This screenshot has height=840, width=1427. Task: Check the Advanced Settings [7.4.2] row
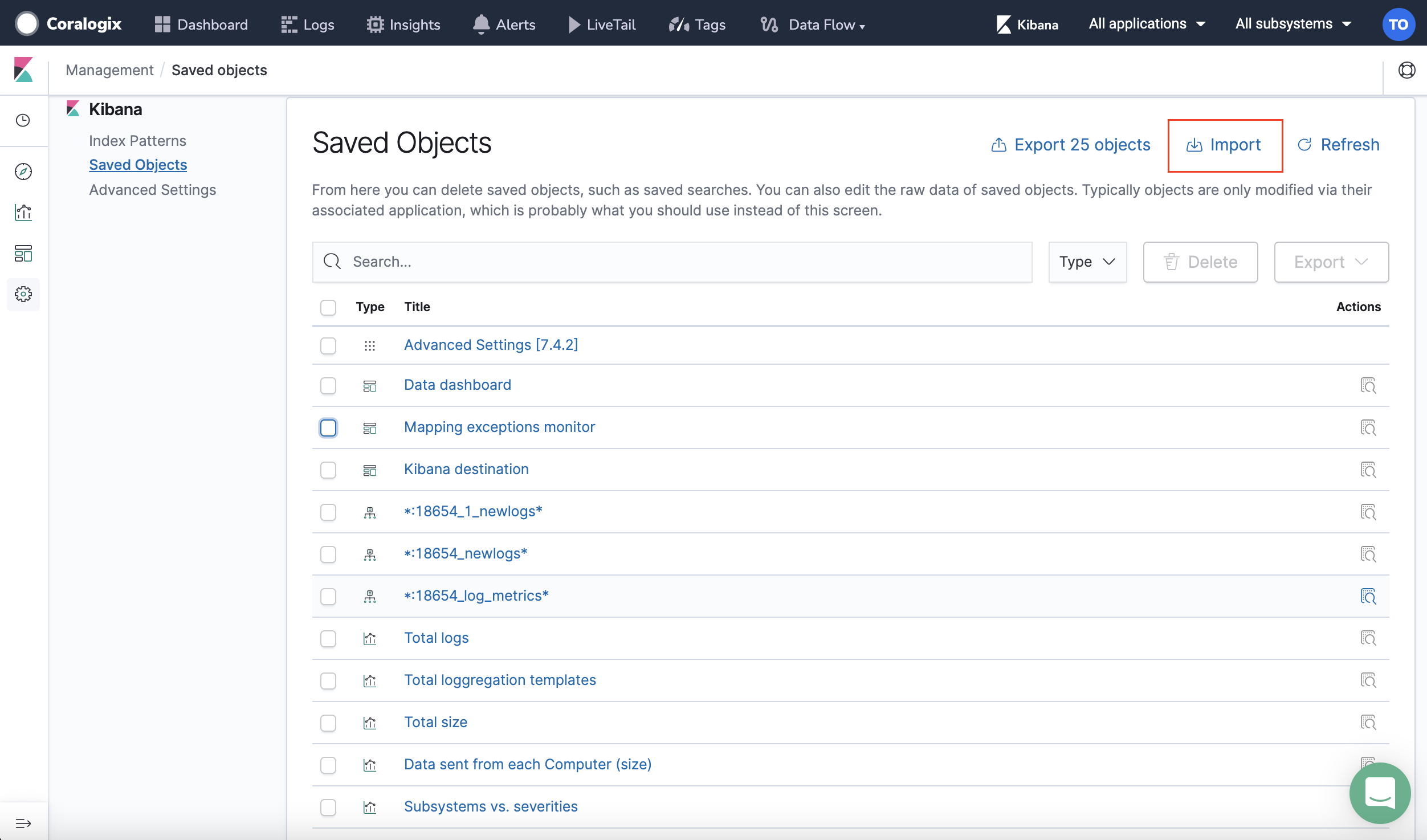pos(328,346)
